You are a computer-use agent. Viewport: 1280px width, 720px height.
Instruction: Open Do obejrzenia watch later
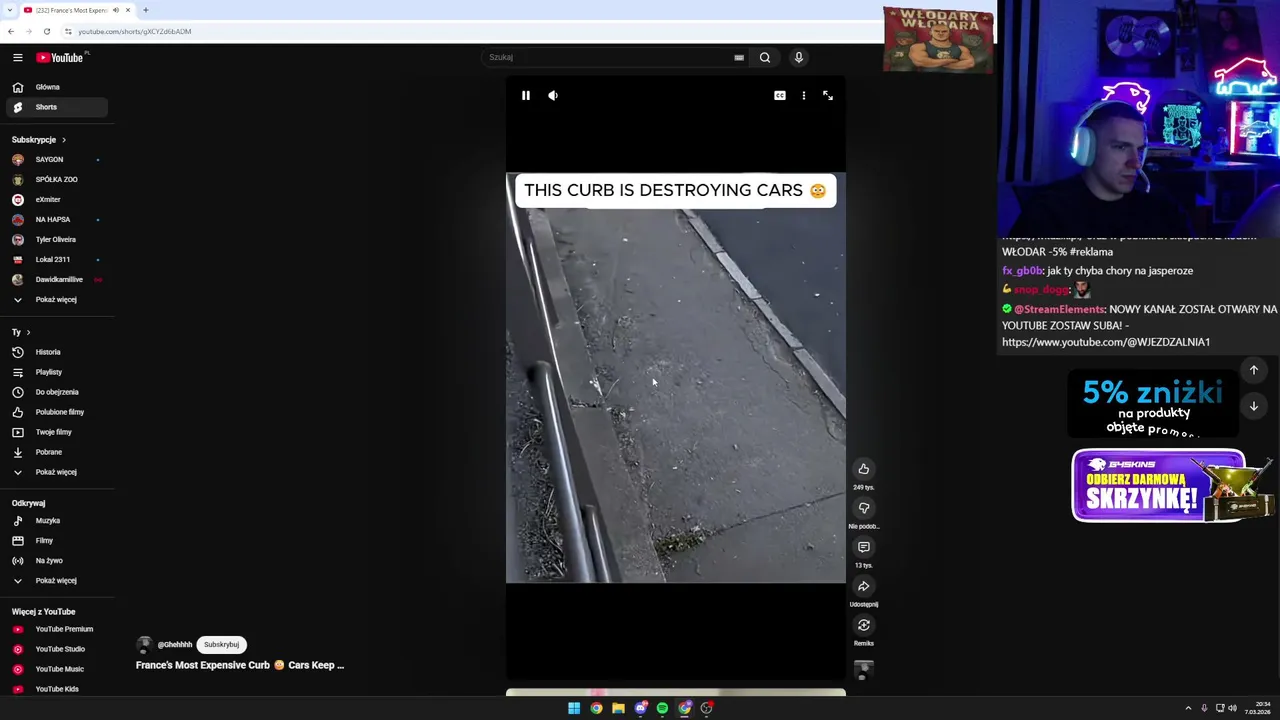coord(56,392)
